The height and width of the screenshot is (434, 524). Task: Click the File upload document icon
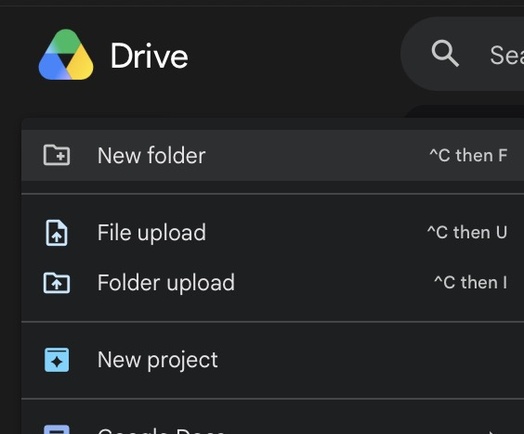click(x=56, y=233)
